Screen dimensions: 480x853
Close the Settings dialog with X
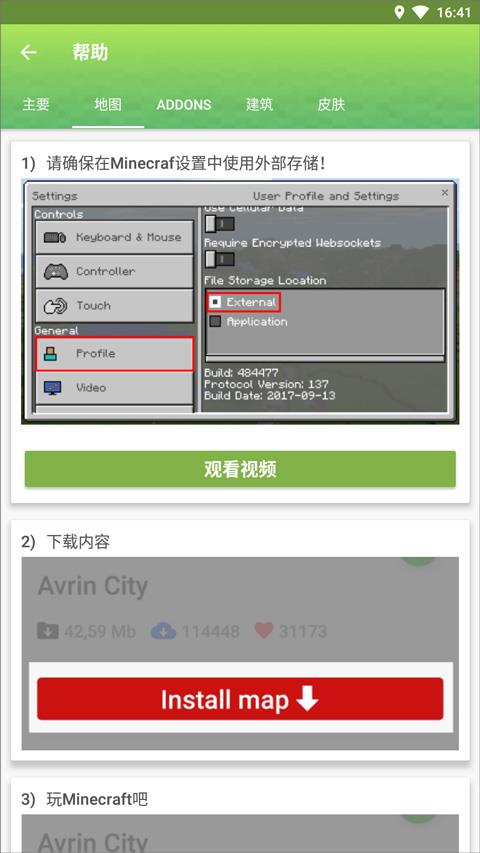(x=445, y=193)
